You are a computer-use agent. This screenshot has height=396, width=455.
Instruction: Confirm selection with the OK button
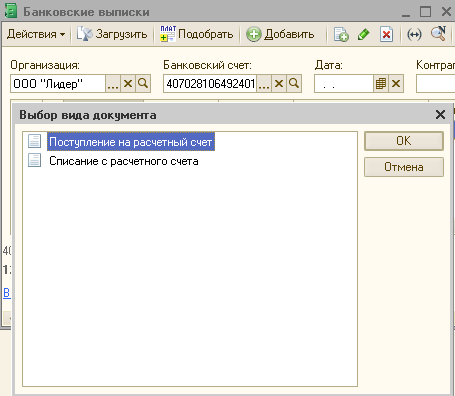click(404, 141)
